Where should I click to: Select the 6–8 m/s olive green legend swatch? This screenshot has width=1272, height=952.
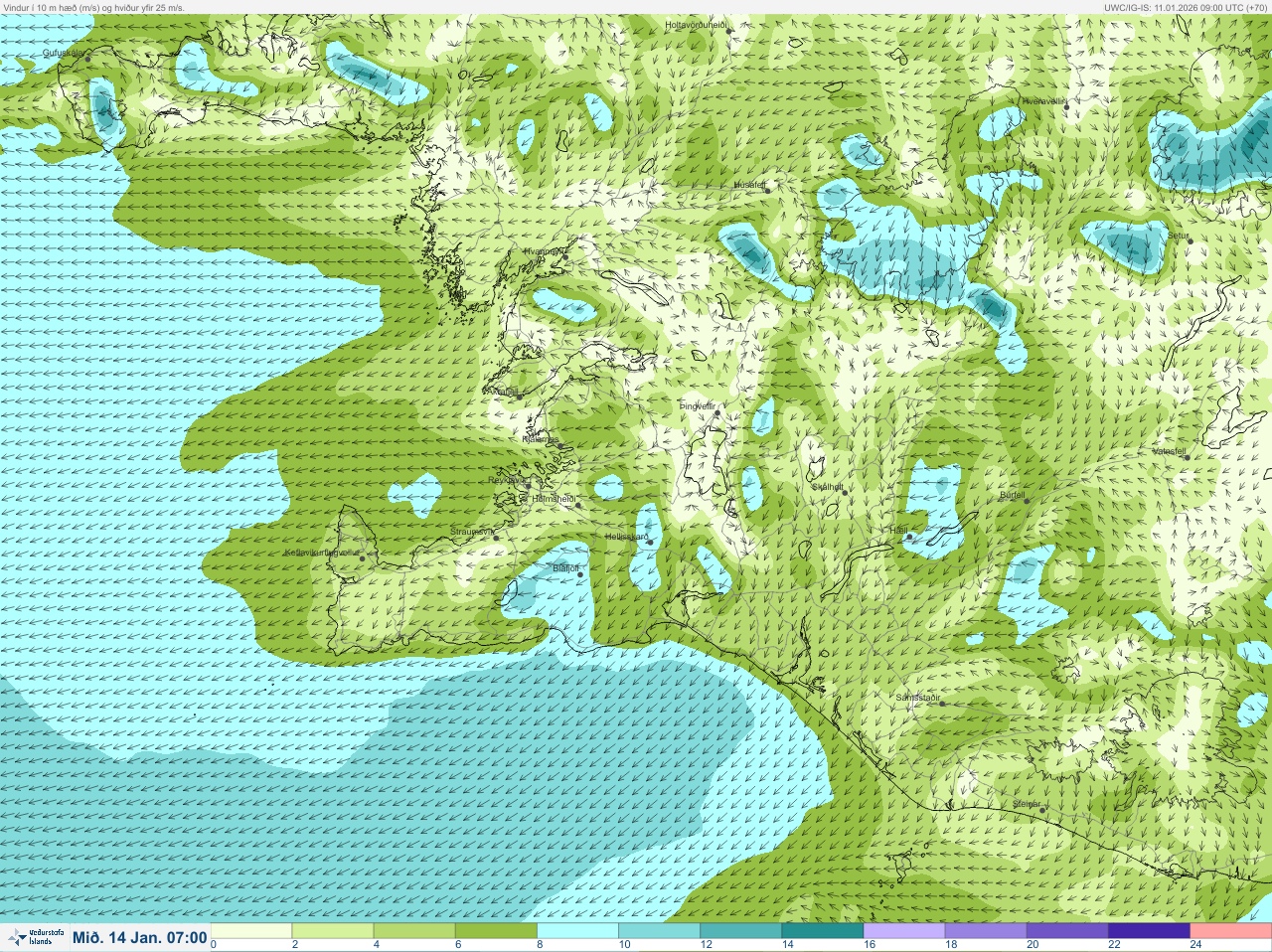pos(496,931)
